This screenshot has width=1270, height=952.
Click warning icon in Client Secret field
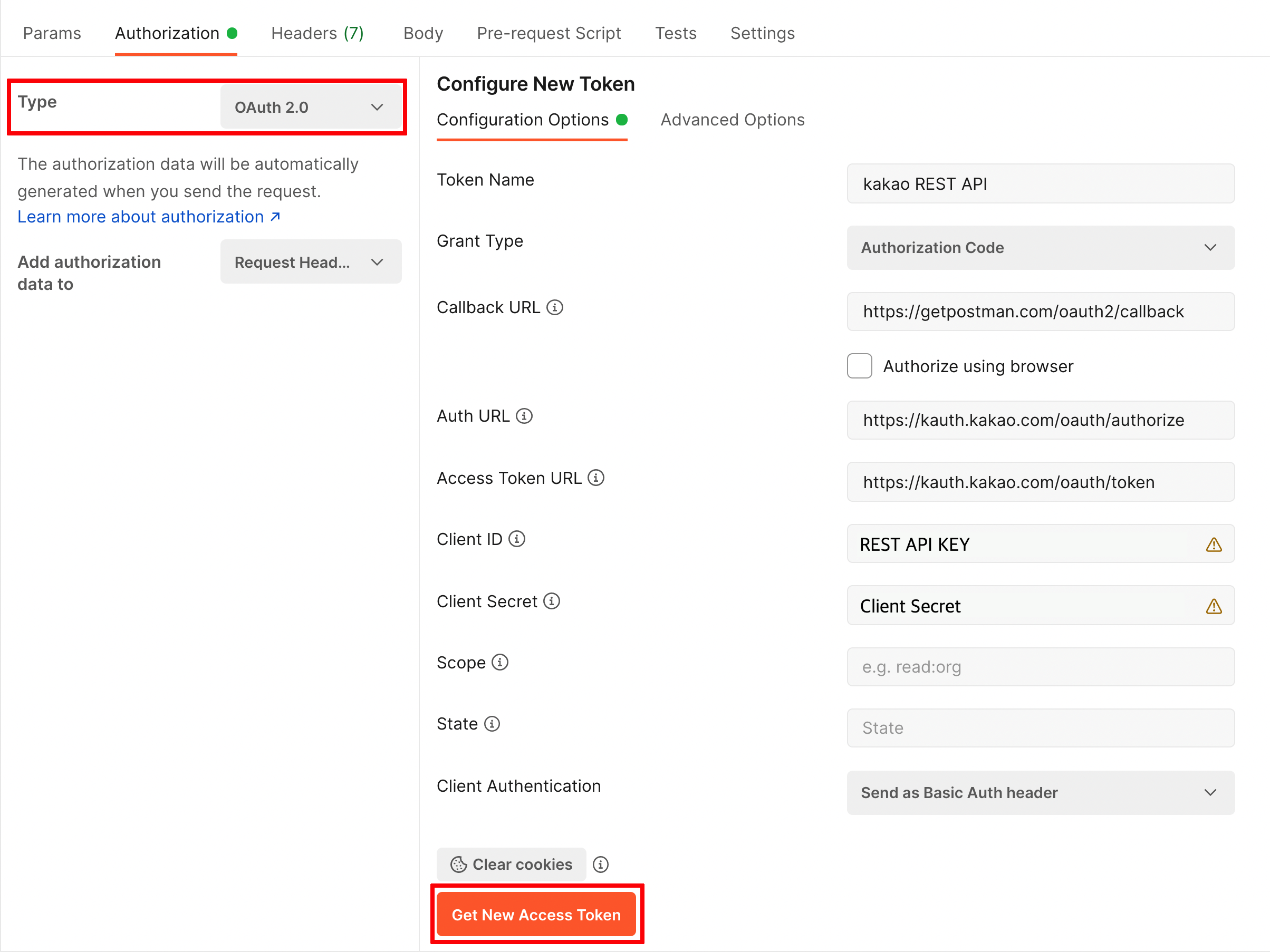coord(1214,606)
